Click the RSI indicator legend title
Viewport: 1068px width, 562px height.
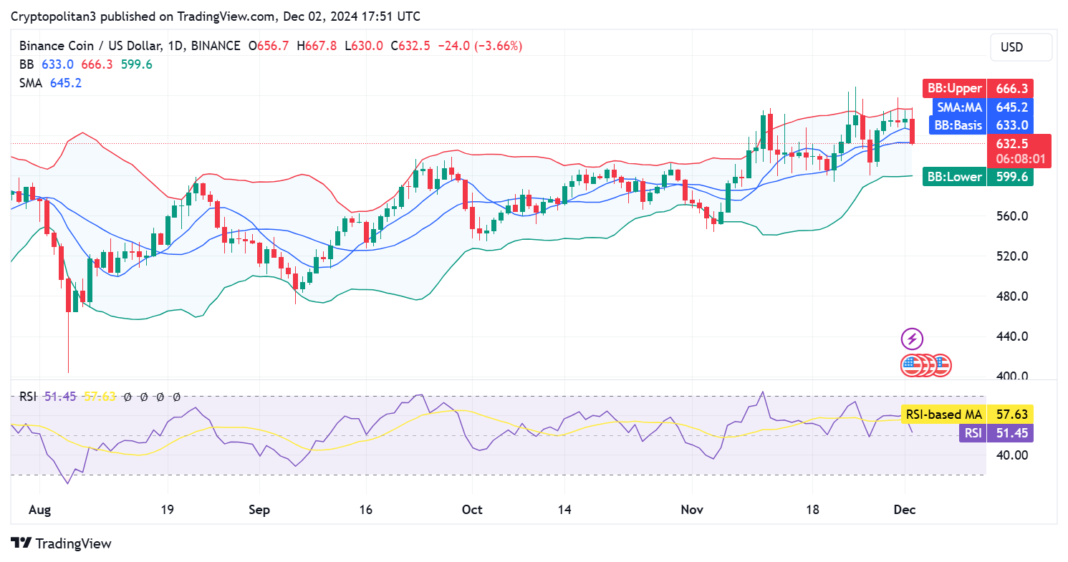click(27, 396)
